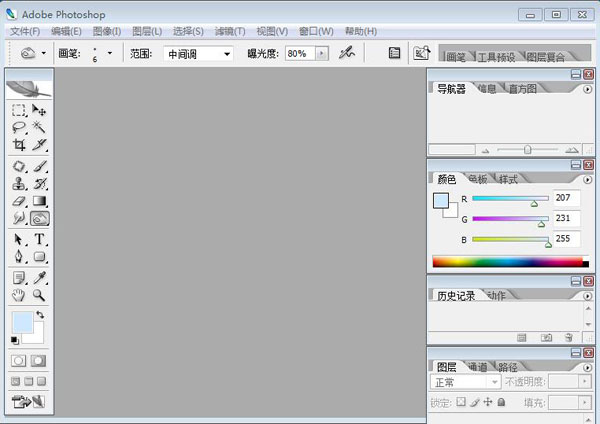The image size is (600, 424).
Task: Toggle the airbrush option in options bar
Action: tap(347, 53)
